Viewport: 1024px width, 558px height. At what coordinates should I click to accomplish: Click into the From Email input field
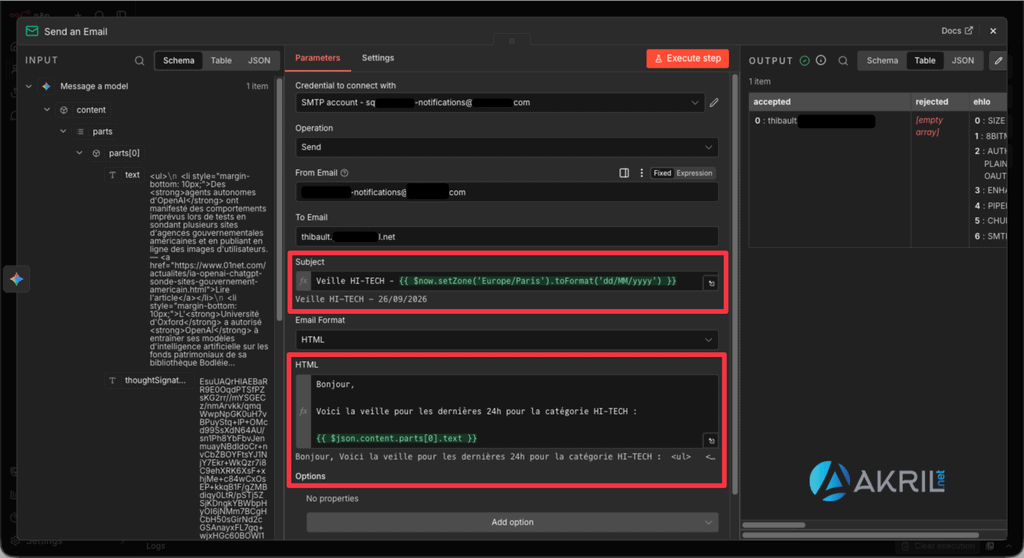pos(507,192)
